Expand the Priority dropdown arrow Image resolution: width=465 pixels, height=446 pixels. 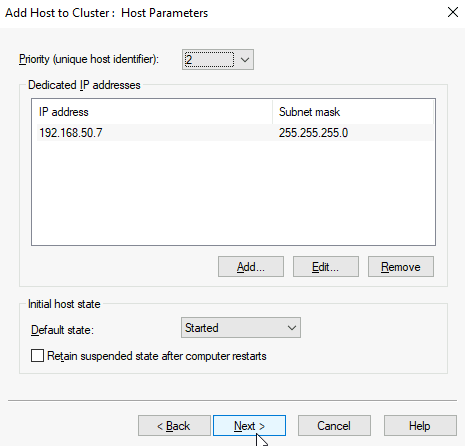(x=245, y=60)
